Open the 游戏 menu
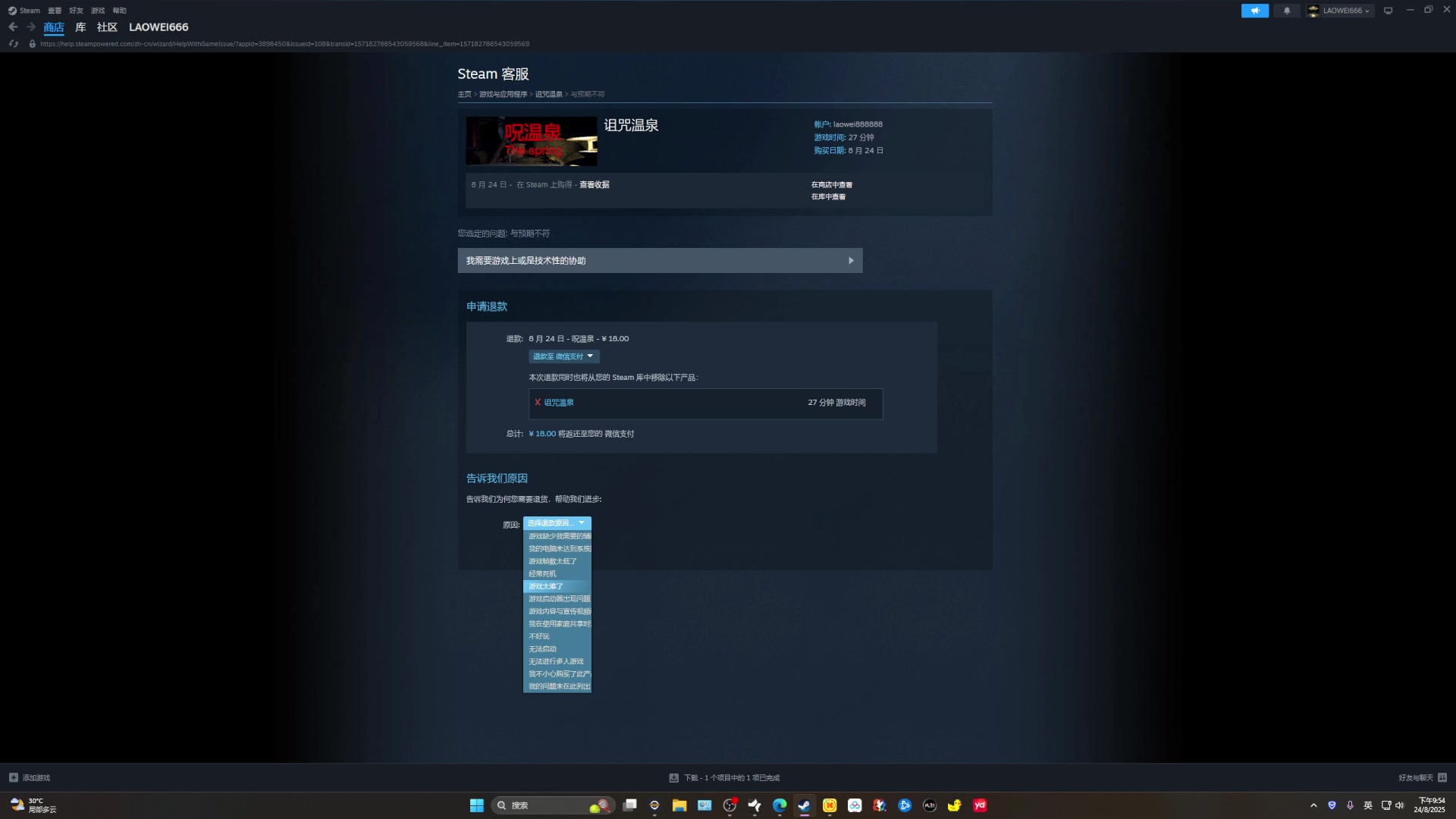Image resolution: width=1456 pixels, height=819 pixels. [98, 11]
